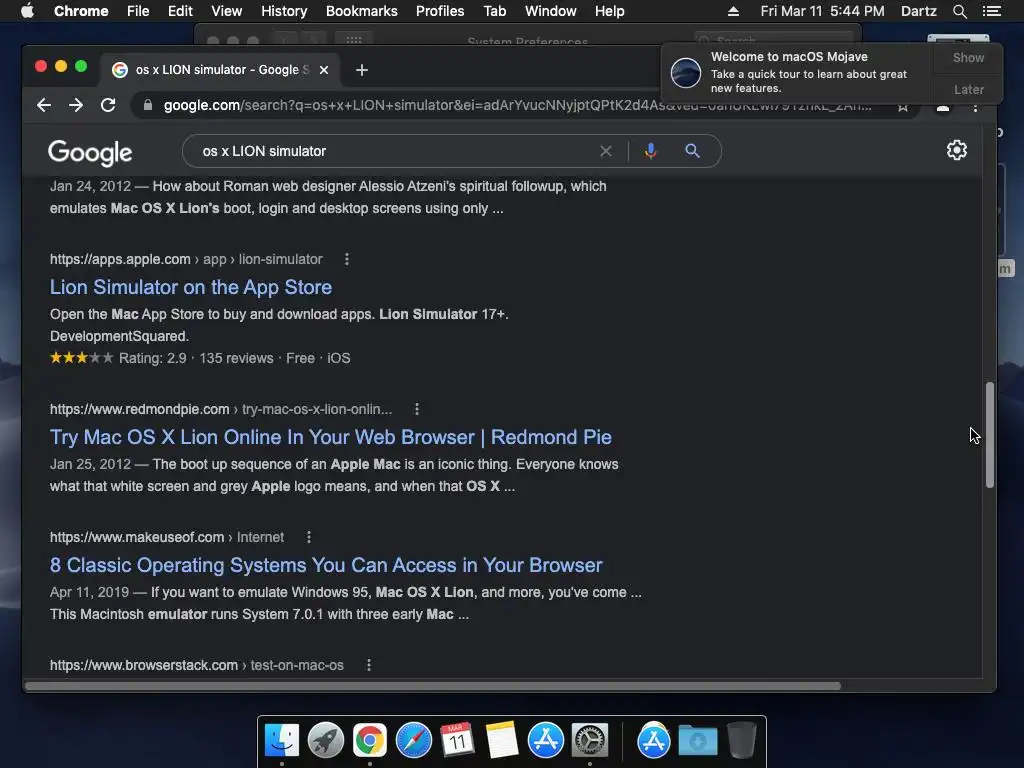
Task: Open the Window menu
Action: 551,11
